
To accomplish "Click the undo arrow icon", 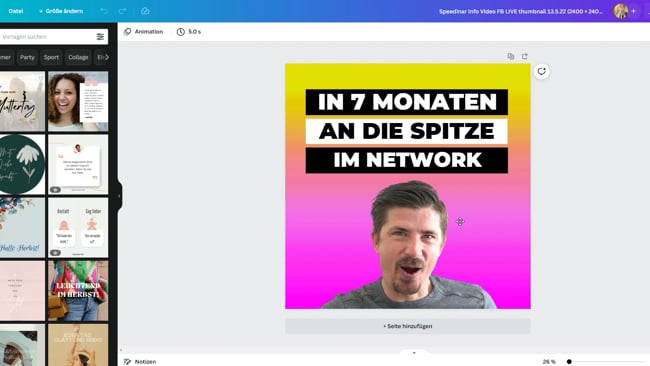I will point(104,11).
